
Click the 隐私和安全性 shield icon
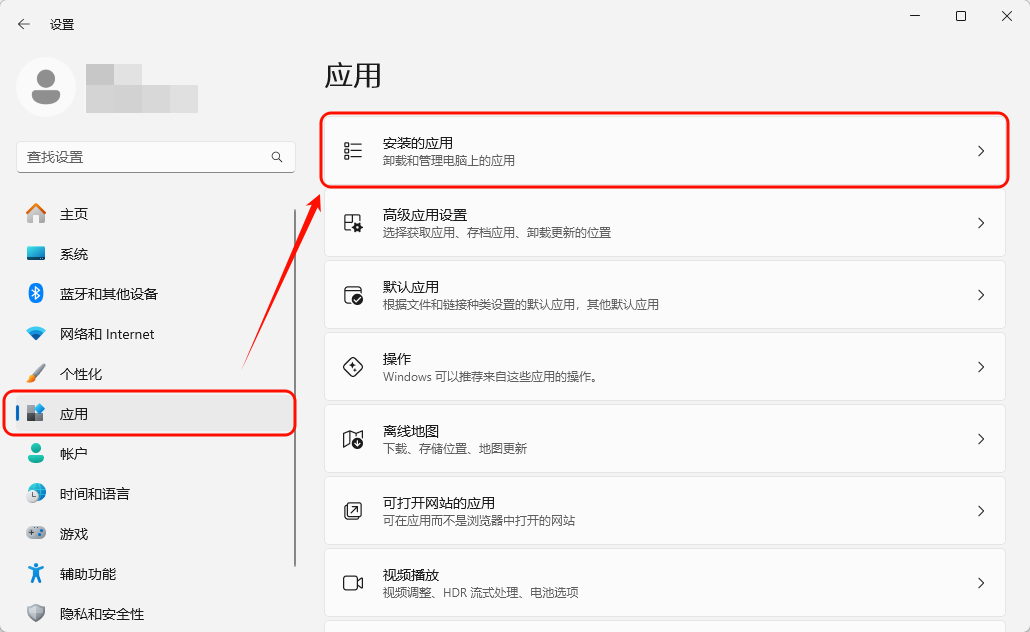click(x=36, y=614)
